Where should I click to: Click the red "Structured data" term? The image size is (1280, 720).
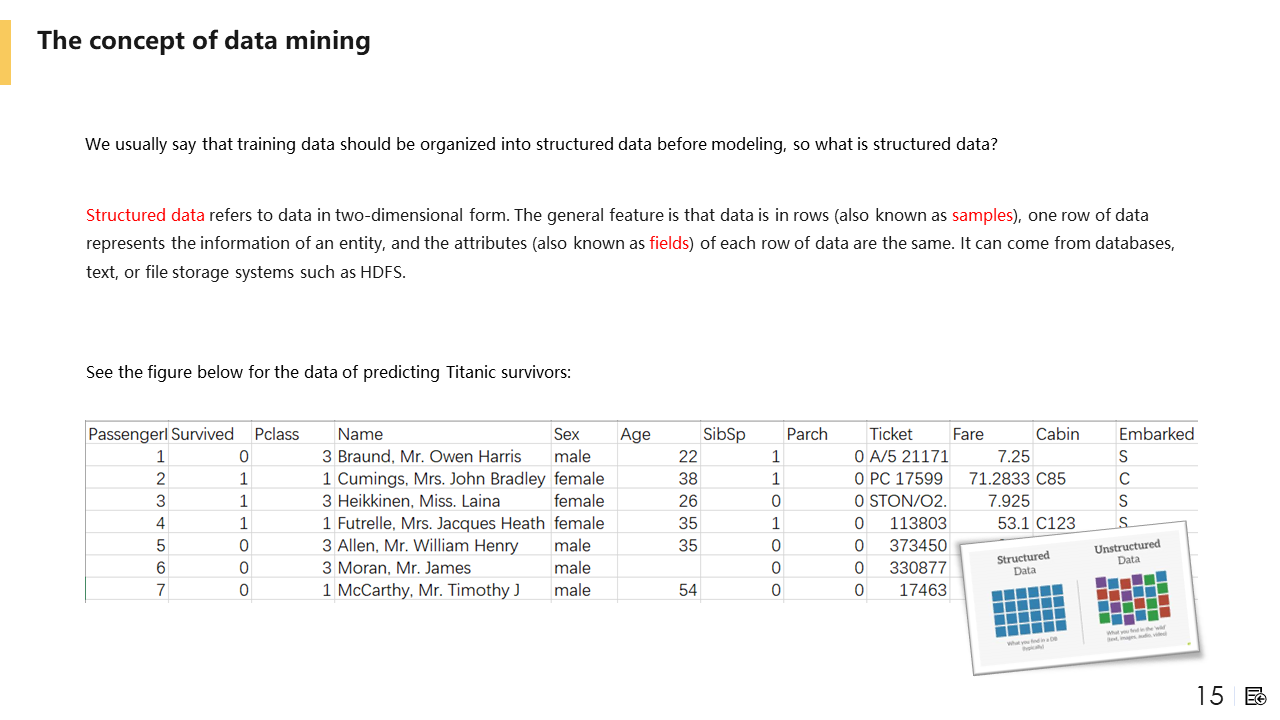coord(145,215)
